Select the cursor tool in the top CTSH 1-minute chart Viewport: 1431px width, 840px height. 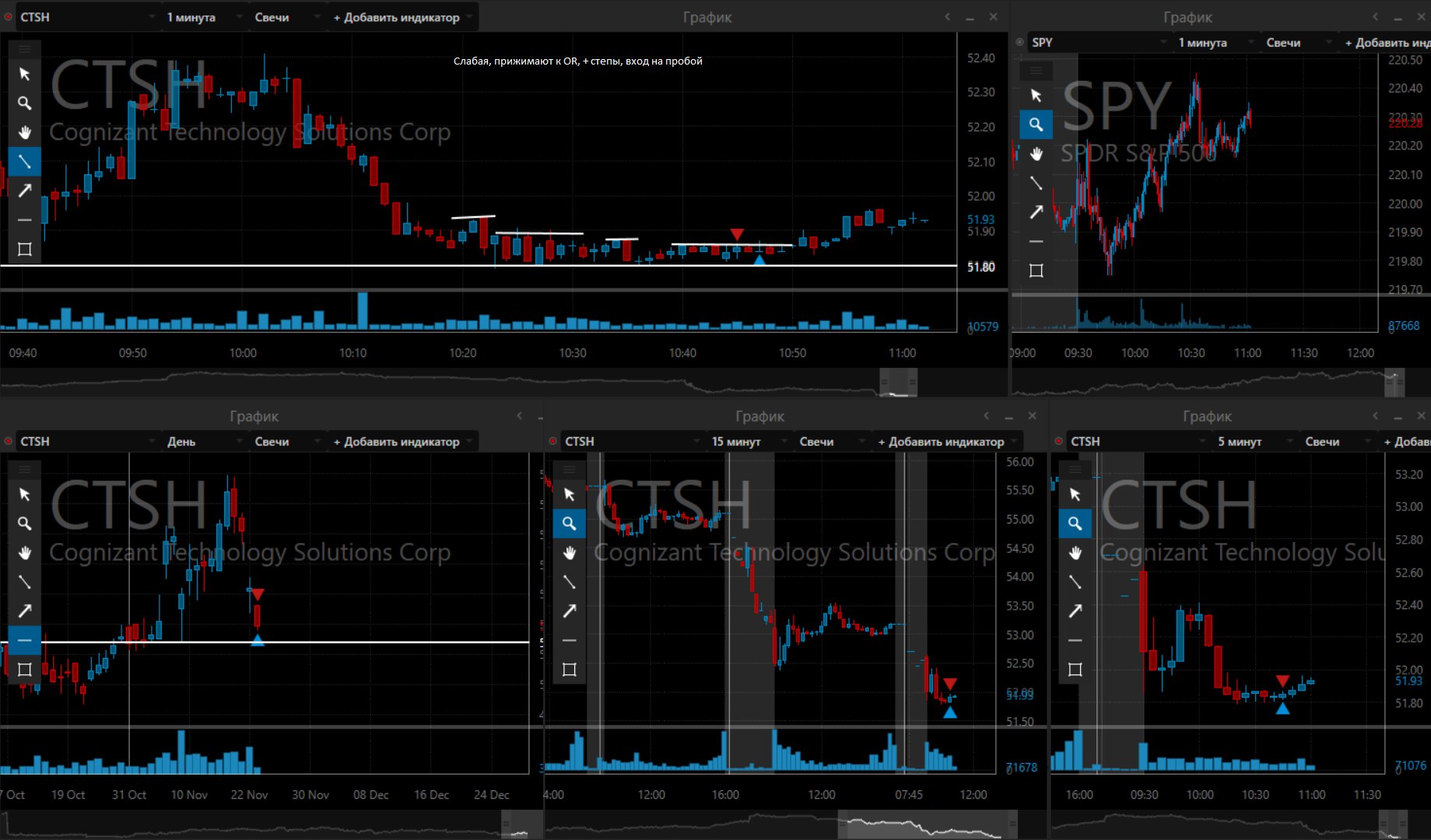click(24, 74)
